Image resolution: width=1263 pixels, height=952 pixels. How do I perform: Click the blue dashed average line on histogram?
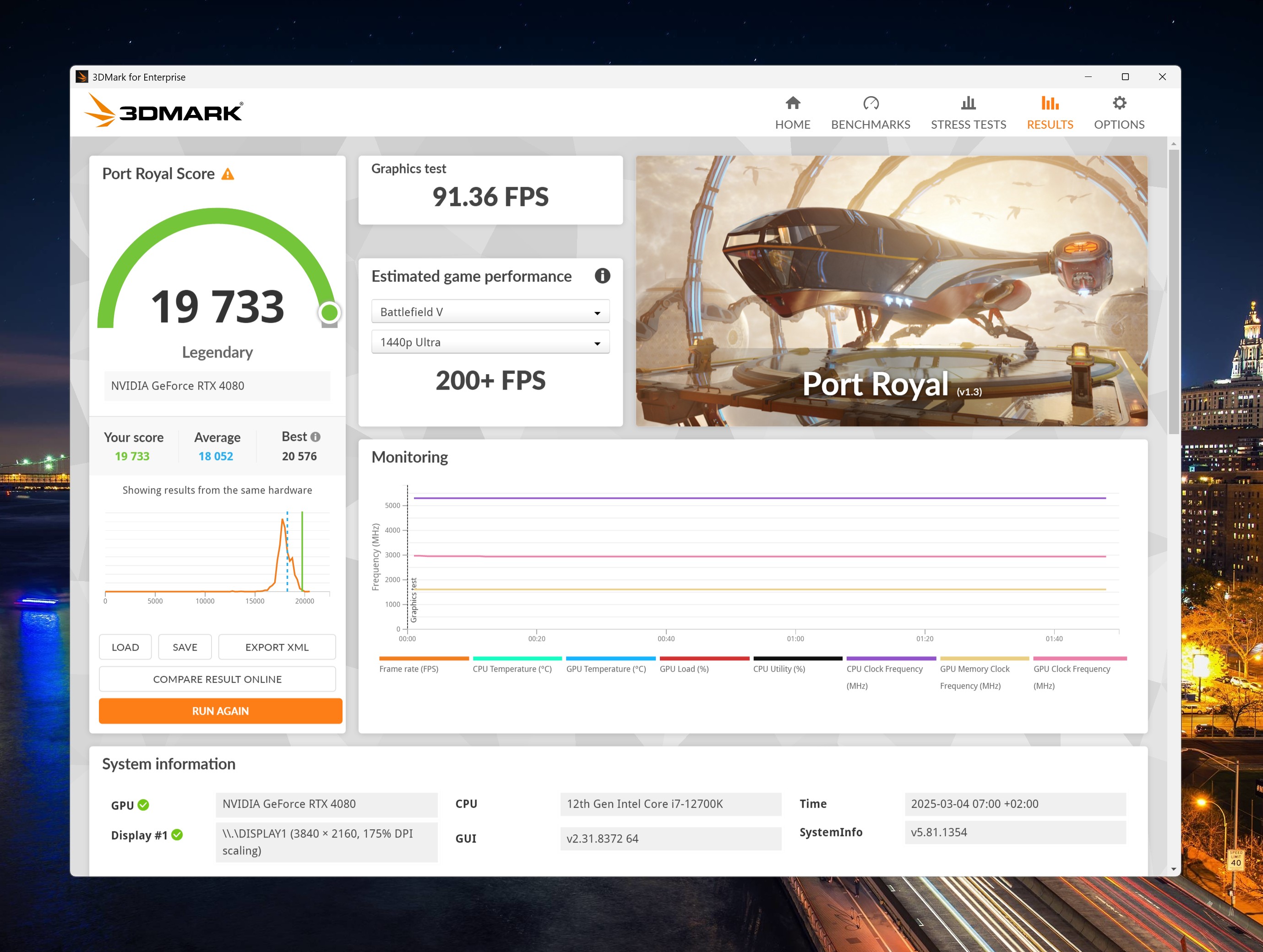pyautogui.click(x=287, y=551)
